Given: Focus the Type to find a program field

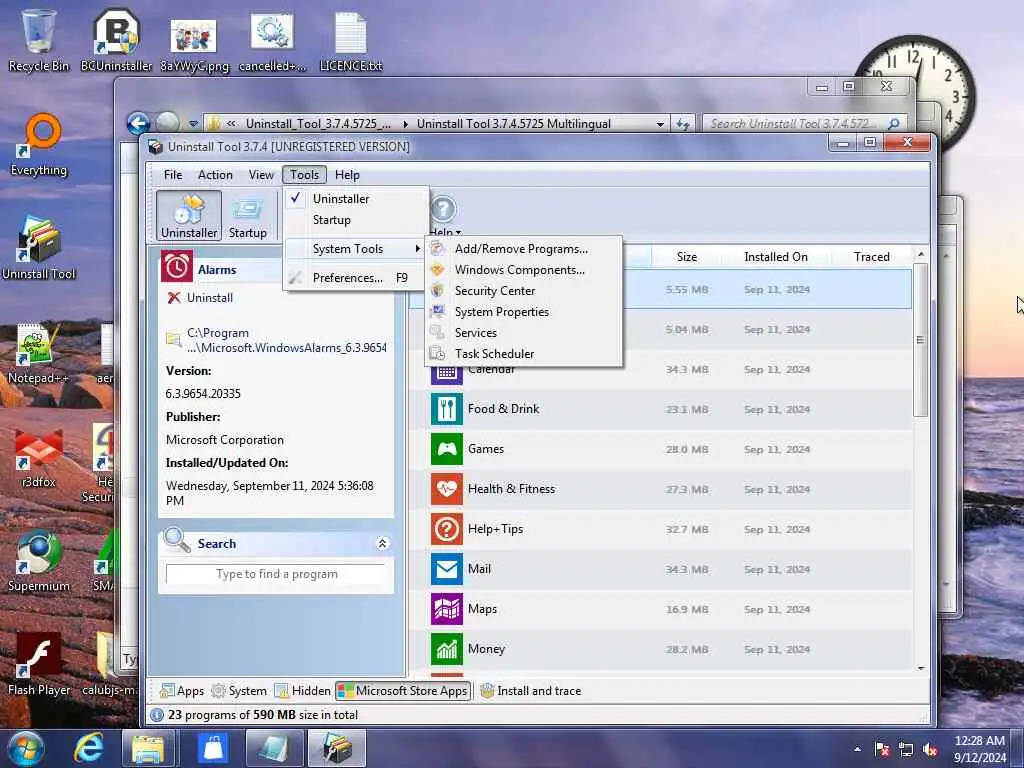Looking at the screenshot, I should coord(276,574).
